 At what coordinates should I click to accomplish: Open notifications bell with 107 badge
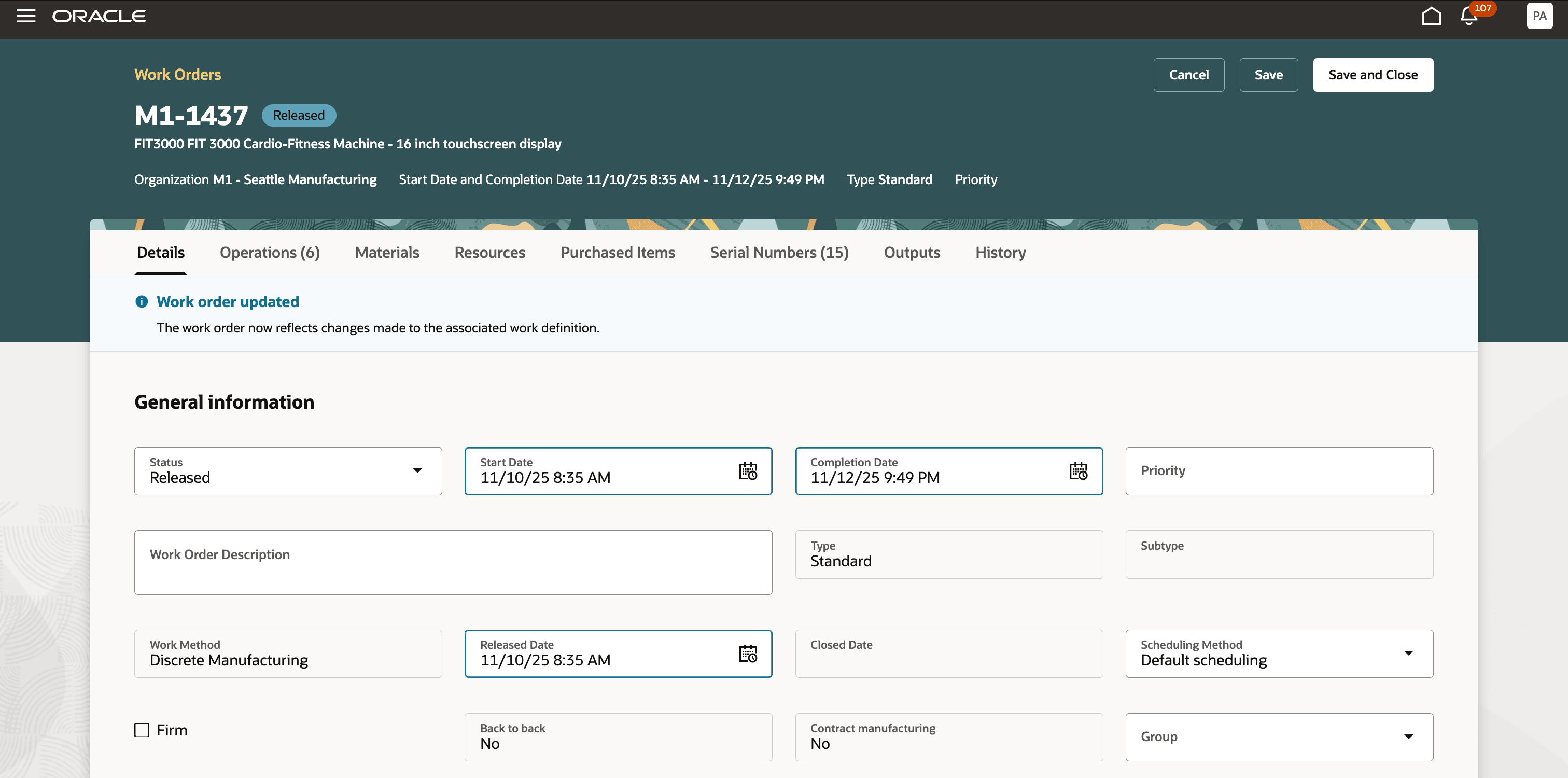pos(1469,17)
